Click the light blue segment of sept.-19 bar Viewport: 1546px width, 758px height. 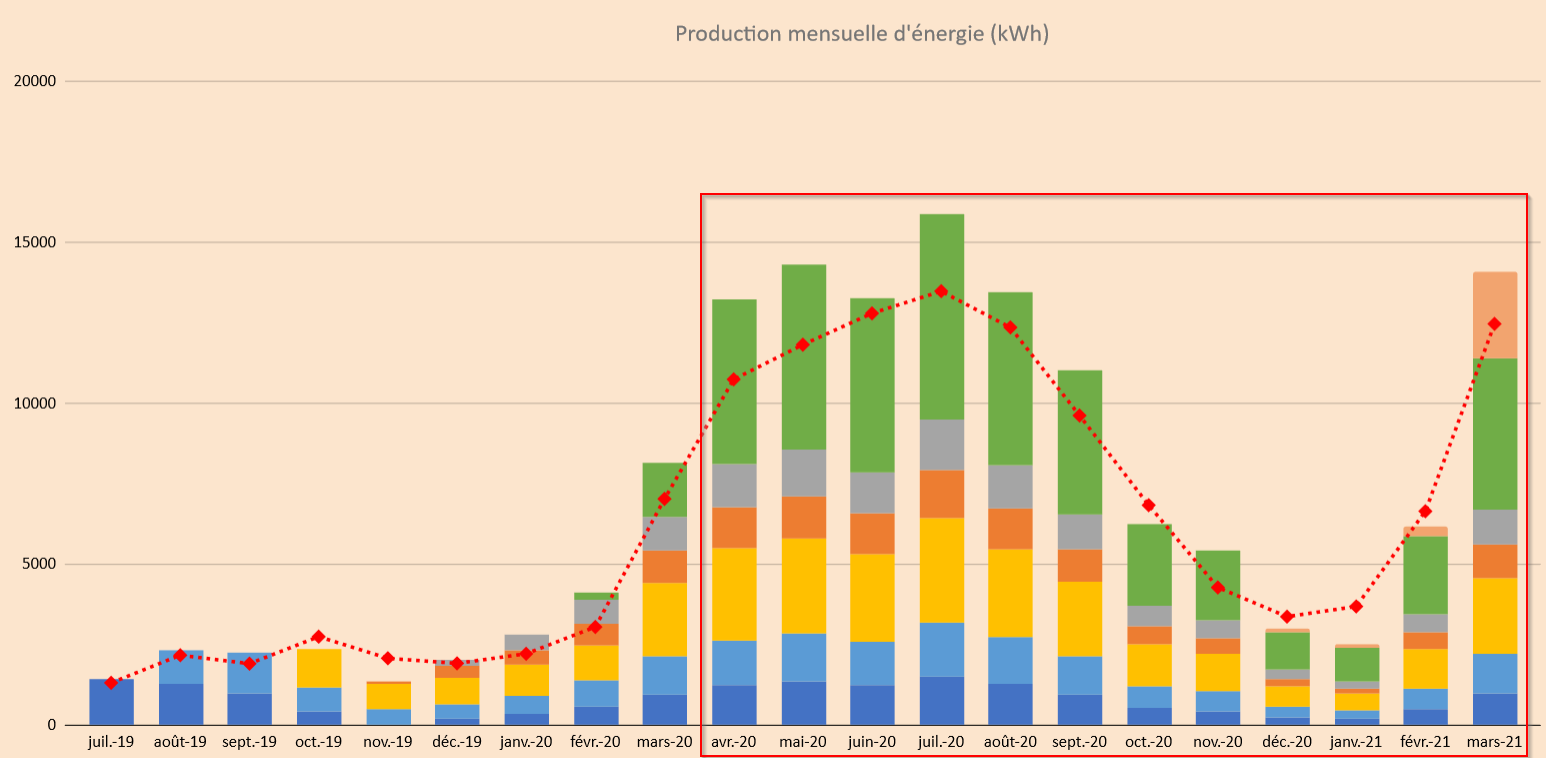[x=250, y=673]
